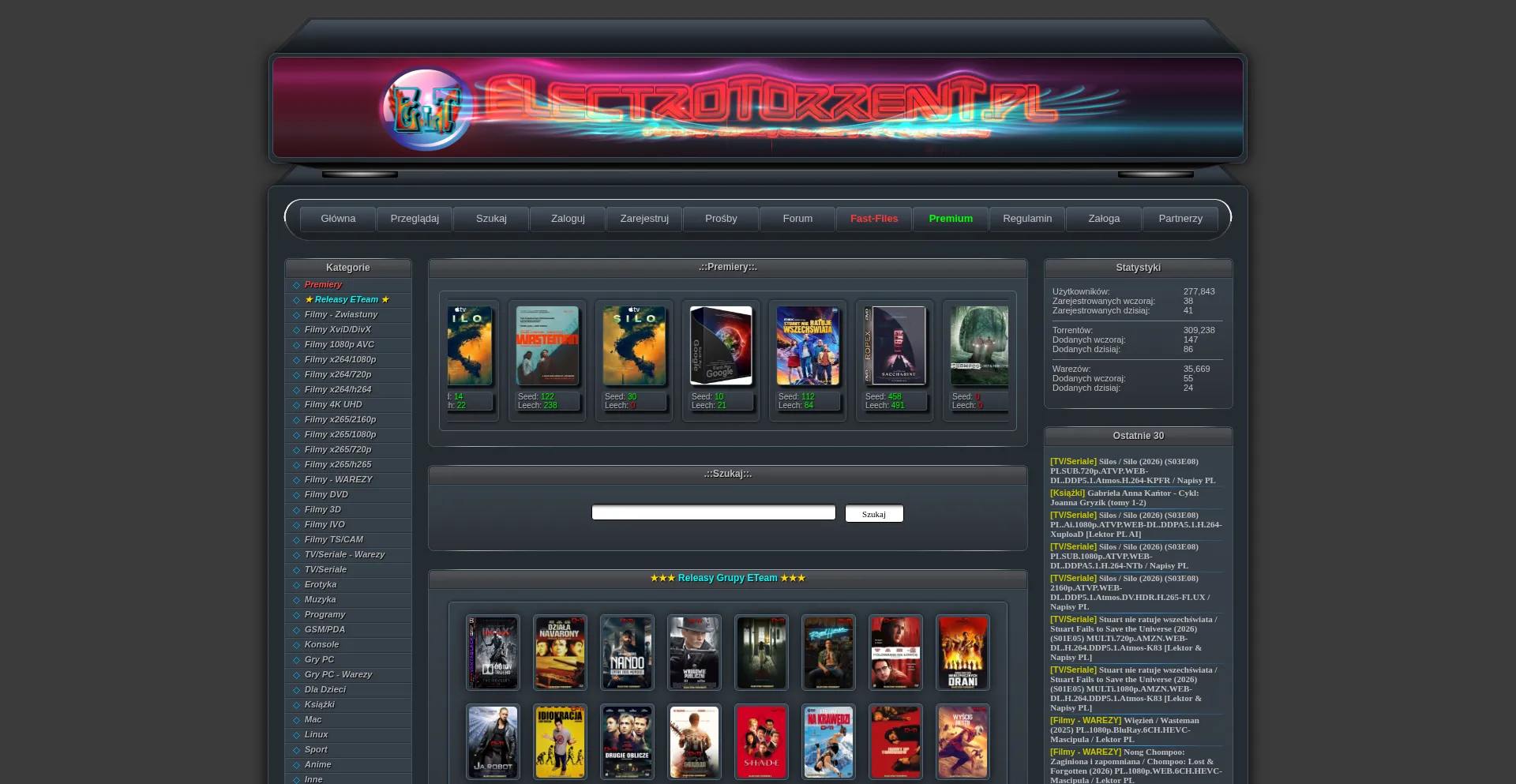Select the Filmy TS/CAM category
Image resolution: width=1516 pixels, height=784 pixels.
[x=334, y=540]
